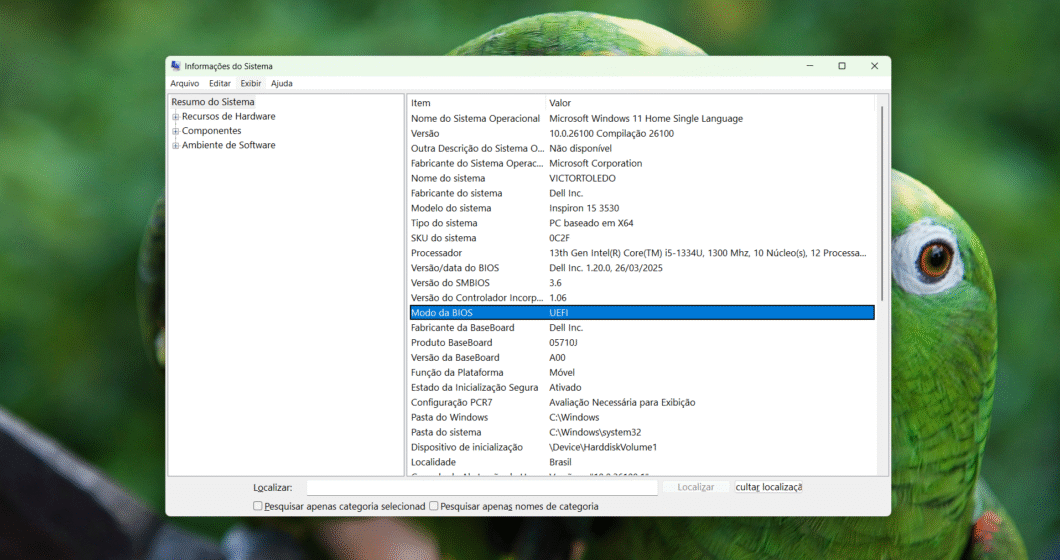Select the Fabricante do sistema row
This screenshot has height=560, width=1060.
(642, 193)
